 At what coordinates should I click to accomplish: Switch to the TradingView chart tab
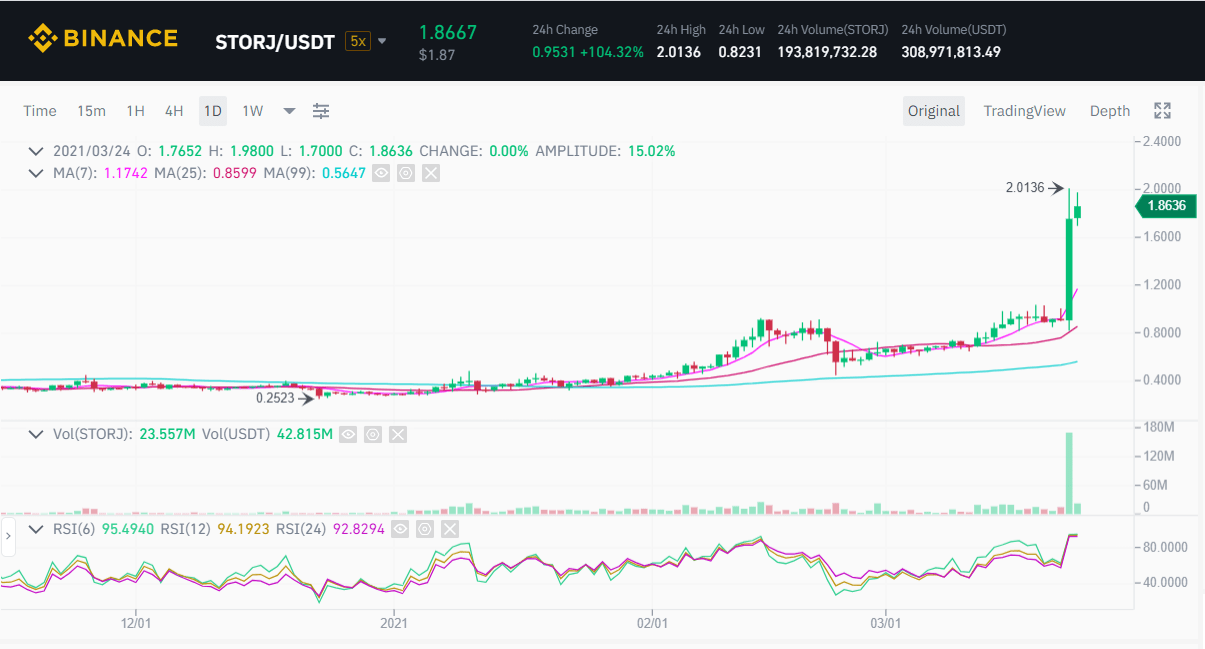click(1024, 111)
